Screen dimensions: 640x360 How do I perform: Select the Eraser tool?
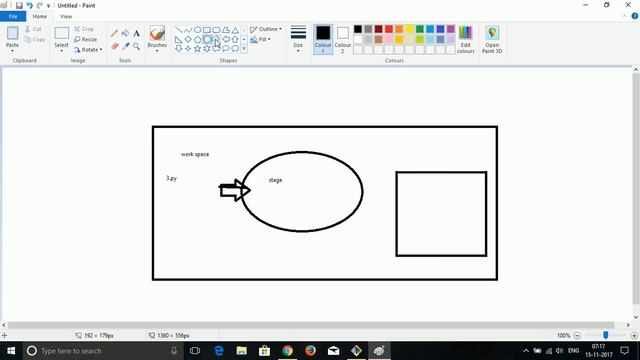point(115,46)
